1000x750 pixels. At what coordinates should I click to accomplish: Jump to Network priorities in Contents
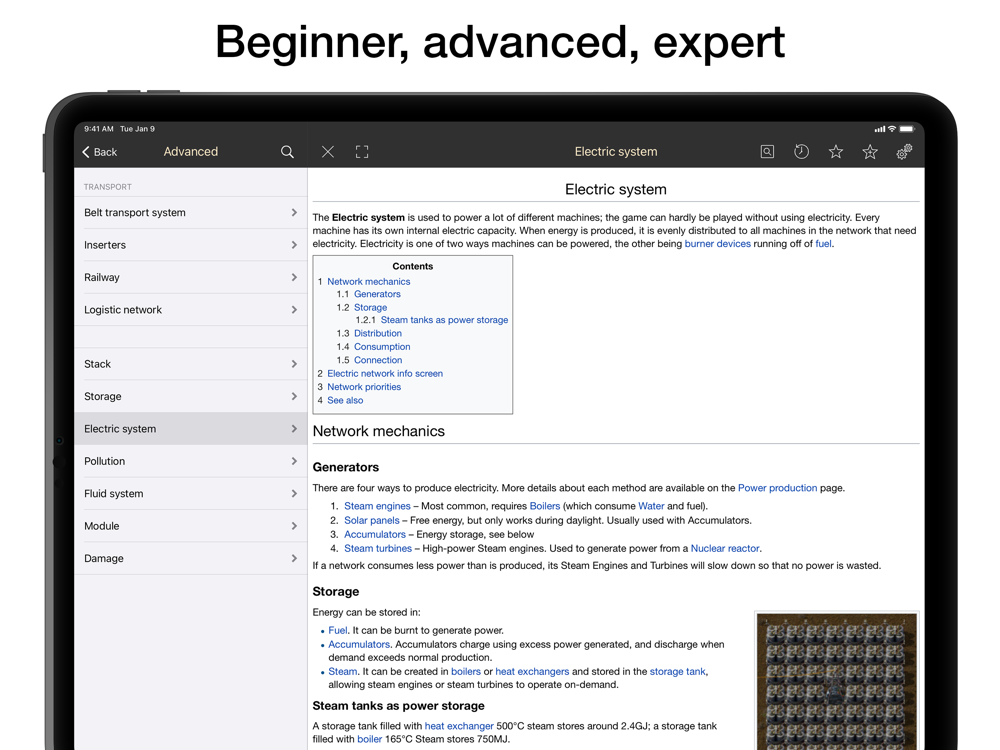[364, 387]
